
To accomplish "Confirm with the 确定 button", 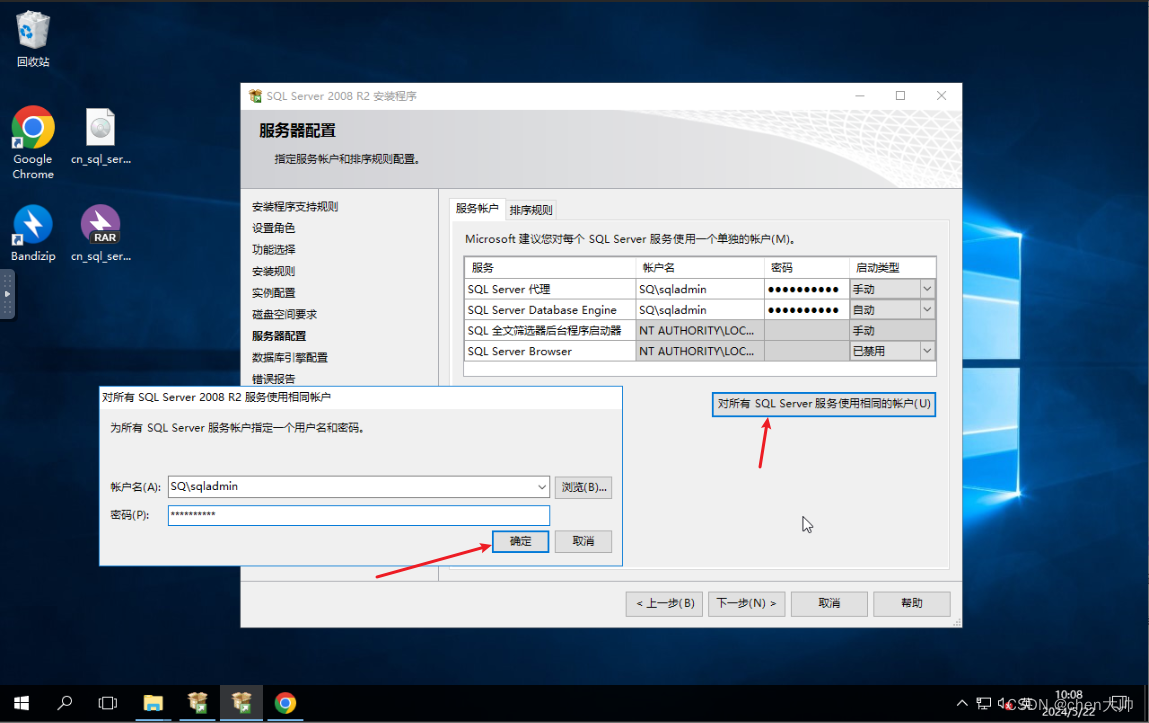I will [520, 541].
